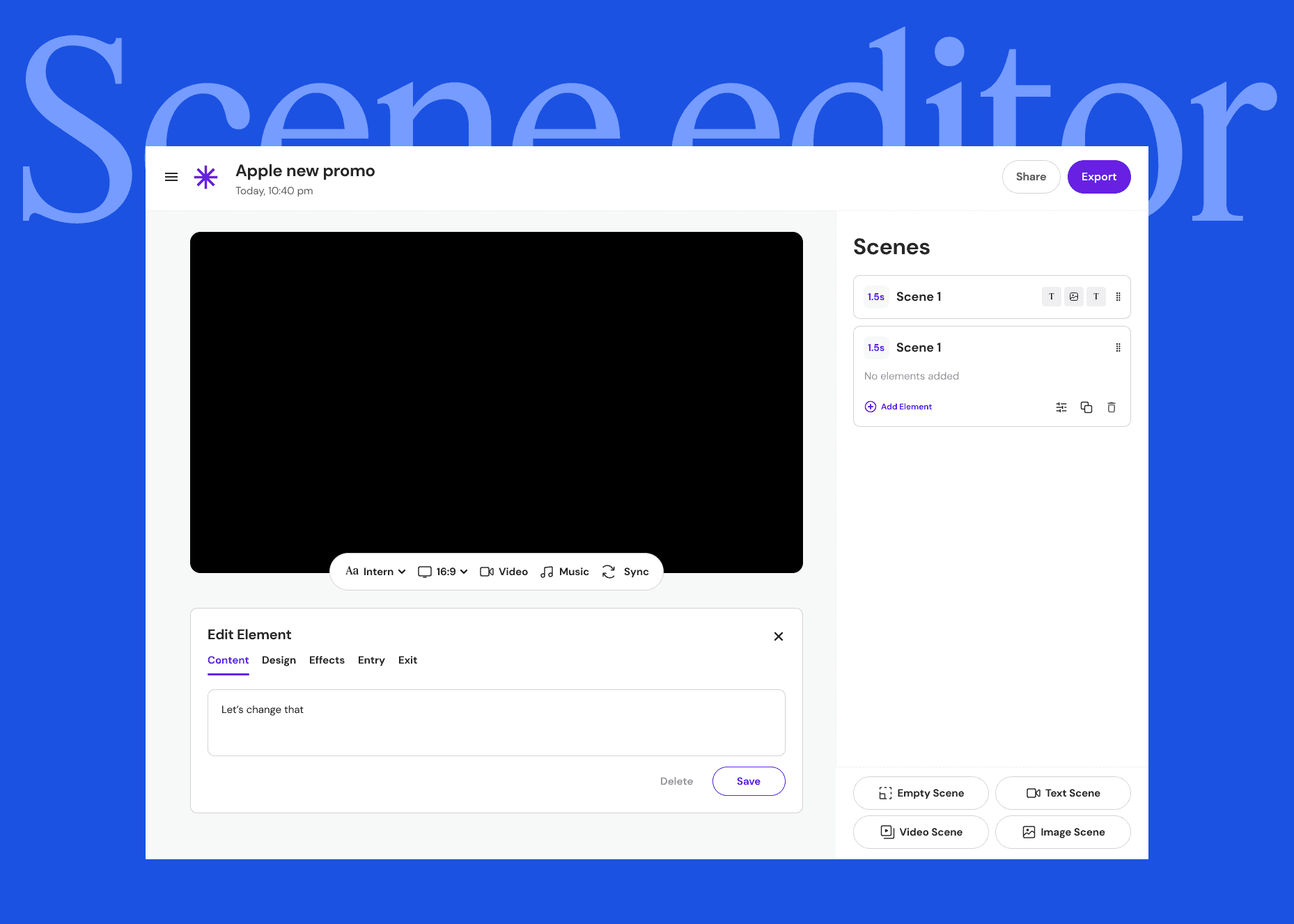This screenshot has height=924, width=1294.
Task: Select the expanded Scene 1 title
Action: pyautogui.click(x=919, y=347)
